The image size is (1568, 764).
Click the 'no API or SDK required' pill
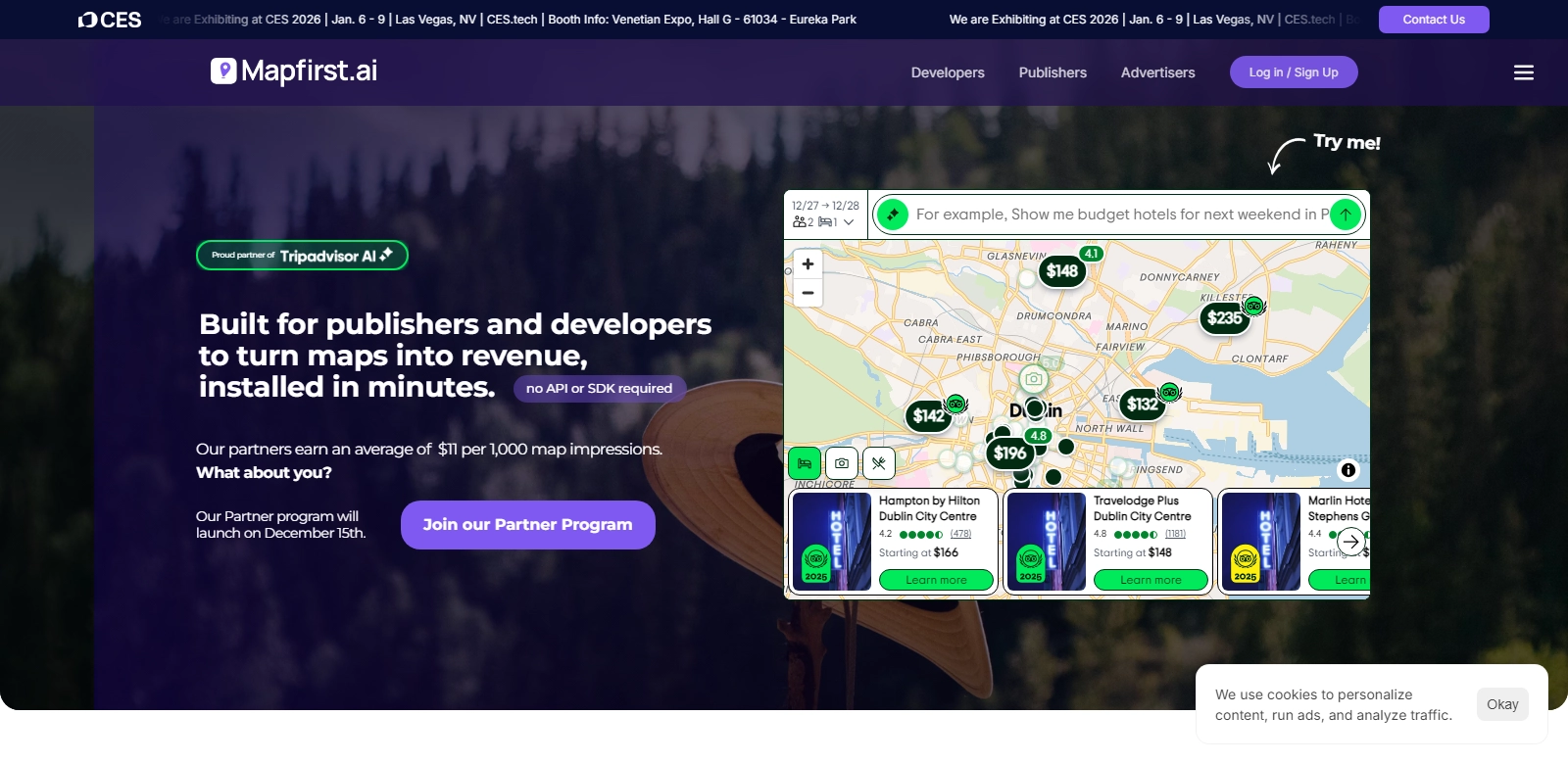pos(600,389)
